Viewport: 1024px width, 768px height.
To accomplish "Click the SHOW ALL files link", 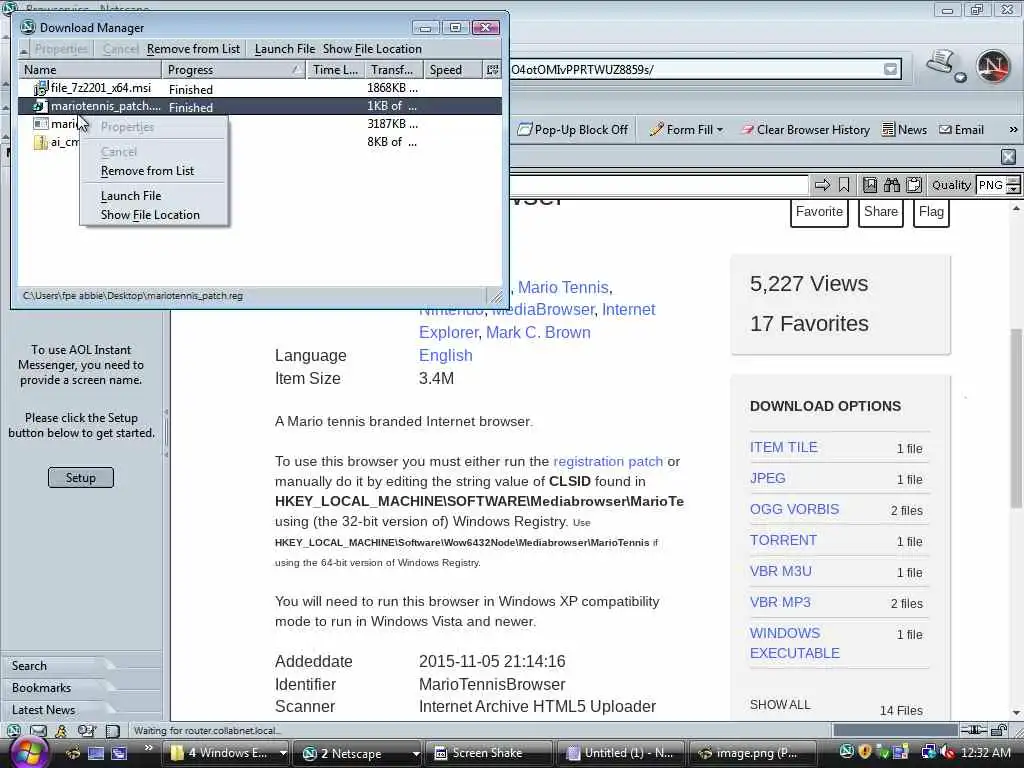I will pos(780,705).
